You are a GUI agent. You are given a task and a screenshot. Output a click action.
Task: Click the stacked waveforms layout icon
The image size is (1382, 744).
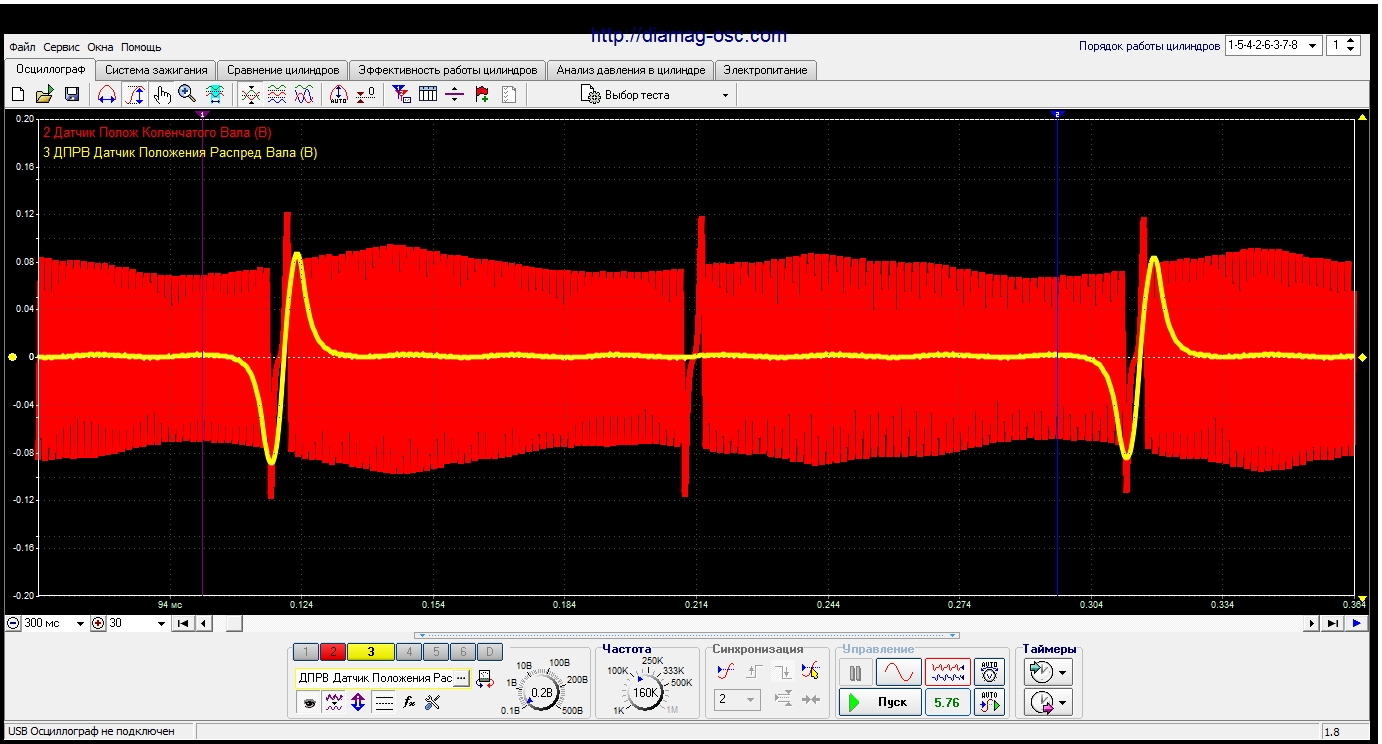coord(278,95)
